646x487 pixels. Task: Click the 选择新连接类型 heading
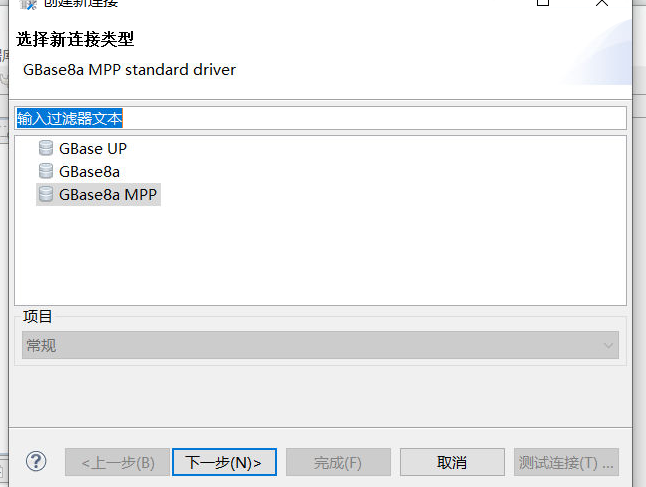pyautogui.click(x=75, y=39)
